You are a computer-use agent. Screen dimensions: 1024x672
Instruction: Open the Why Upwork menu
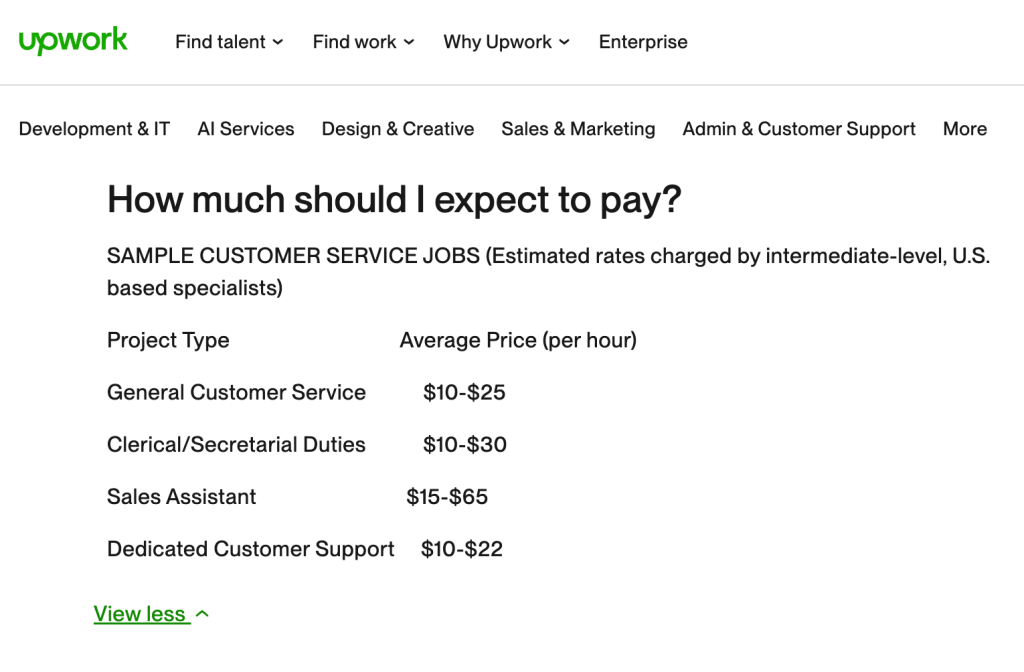pyautogui.click(x=497, y=42)
